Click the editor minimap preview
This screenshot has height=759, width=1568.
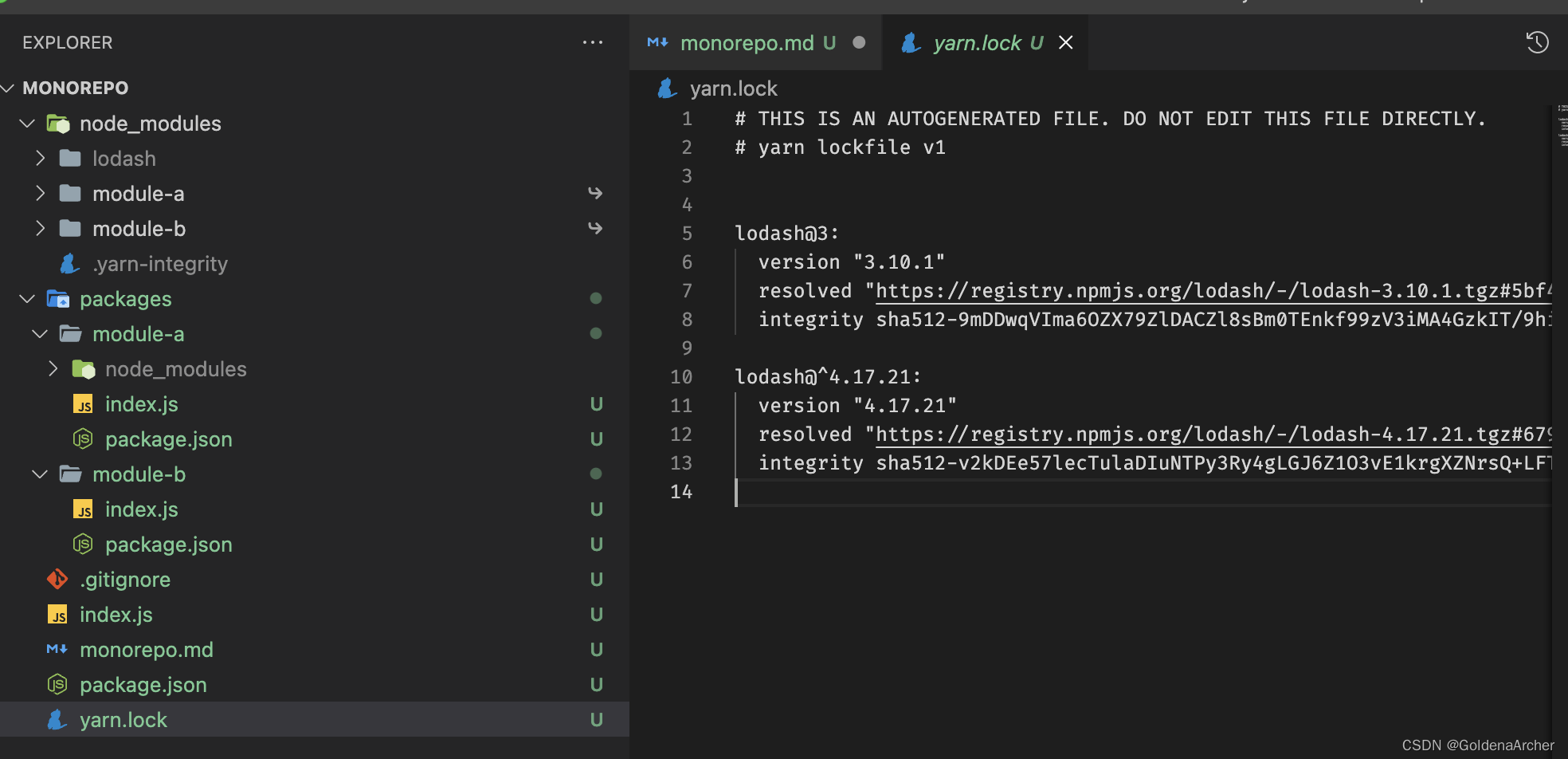pyautogui.click(x=1562, y=126)
